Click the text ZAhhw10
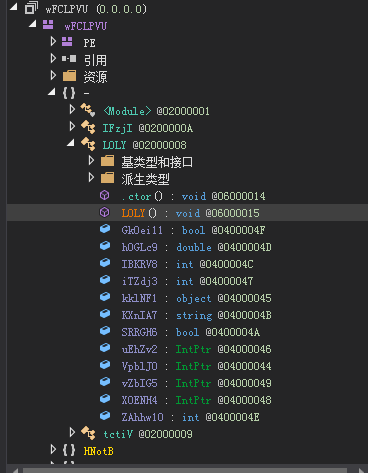 [x=142, y=417]
